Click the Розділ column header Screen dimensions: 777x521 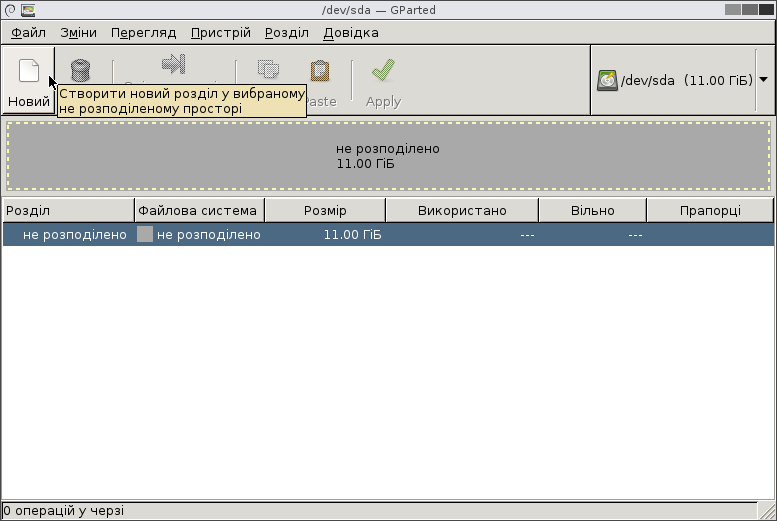coord(68,210)
